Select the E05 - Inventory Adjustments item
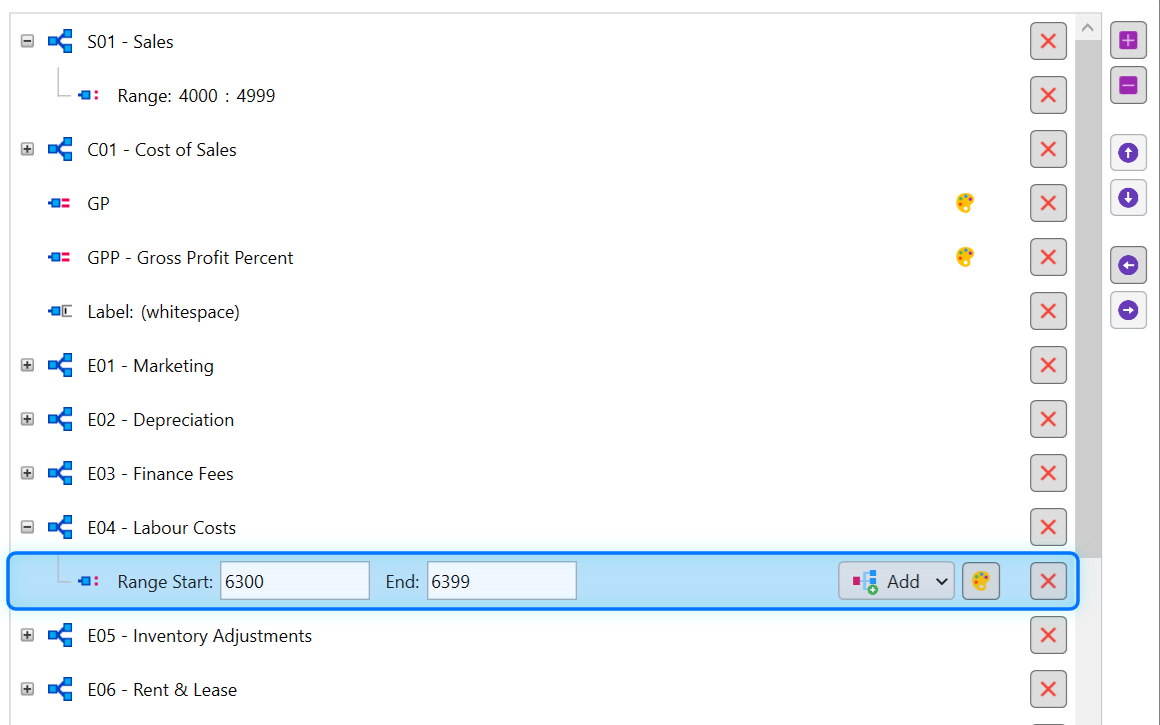 pos(200,636)
